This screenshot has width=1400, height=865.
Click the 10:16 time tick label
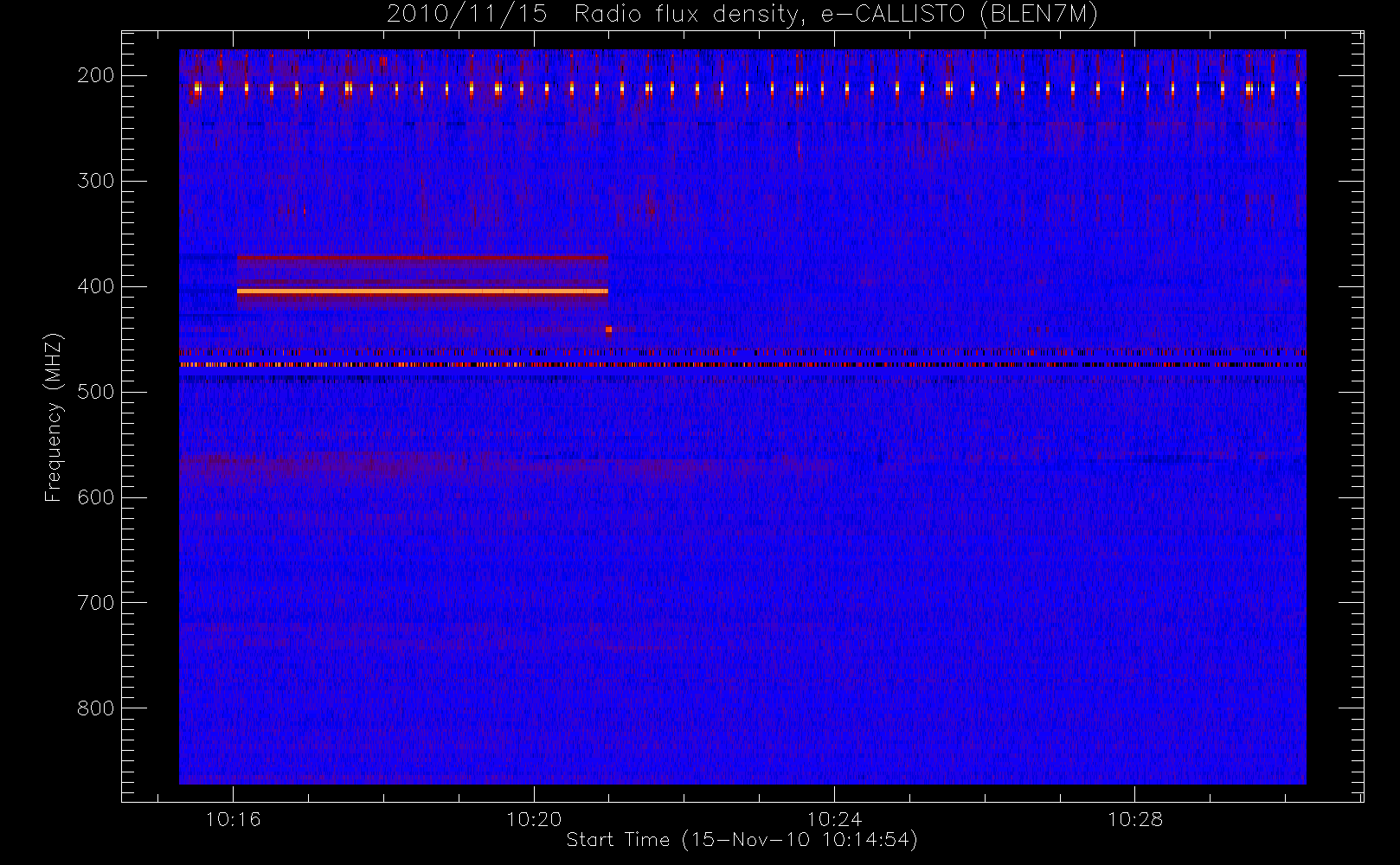tap(233, 818)
